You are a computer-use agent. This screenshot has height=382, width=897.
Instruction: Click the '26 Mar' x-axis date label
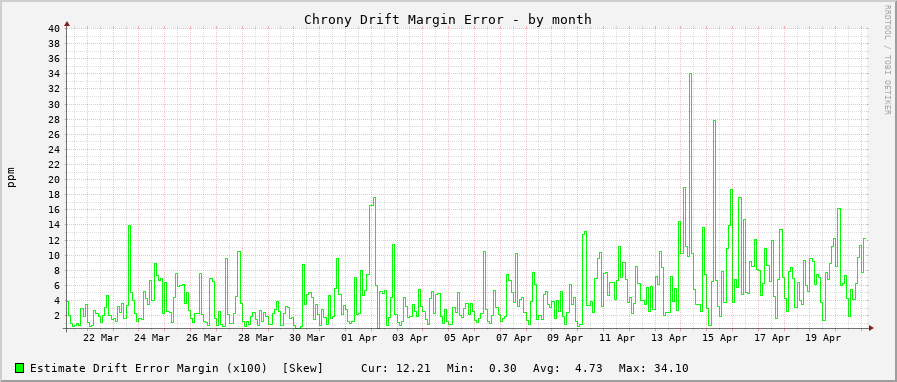pos(204,338)
